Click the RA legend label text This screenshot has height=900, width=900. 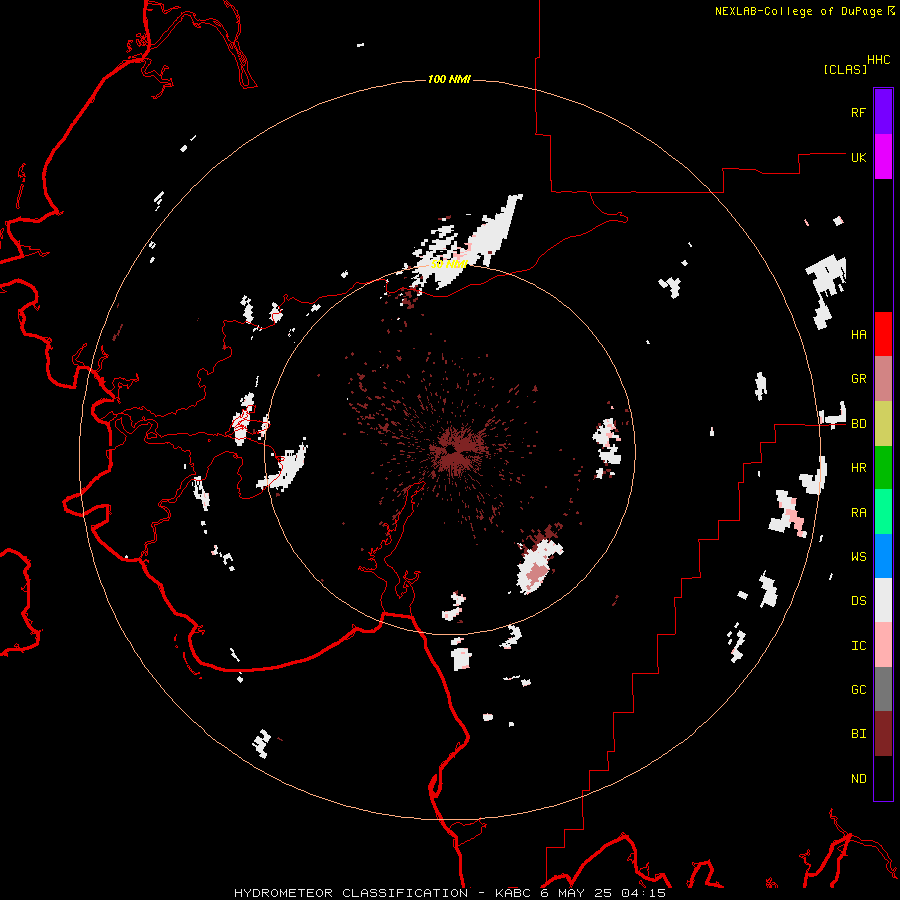(x=858, y=513)
